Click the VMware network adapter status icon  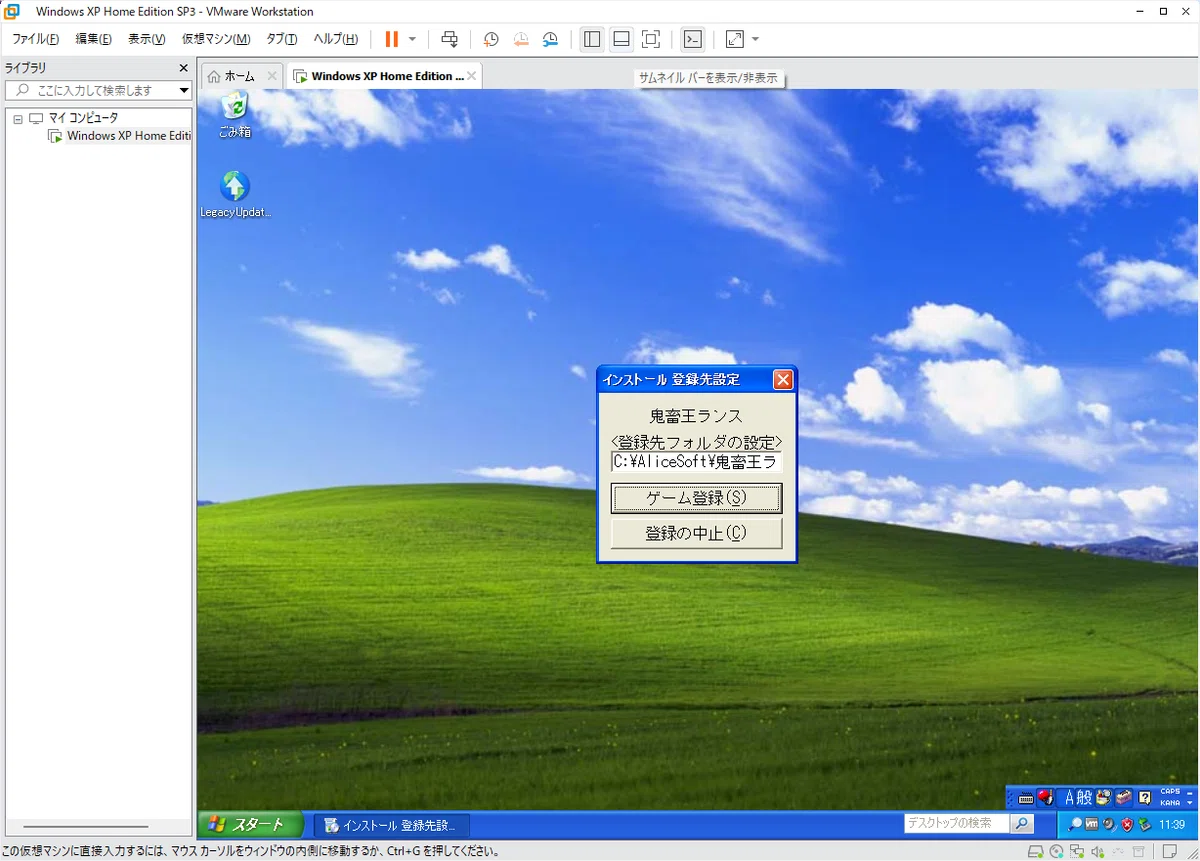(1077, 851)
